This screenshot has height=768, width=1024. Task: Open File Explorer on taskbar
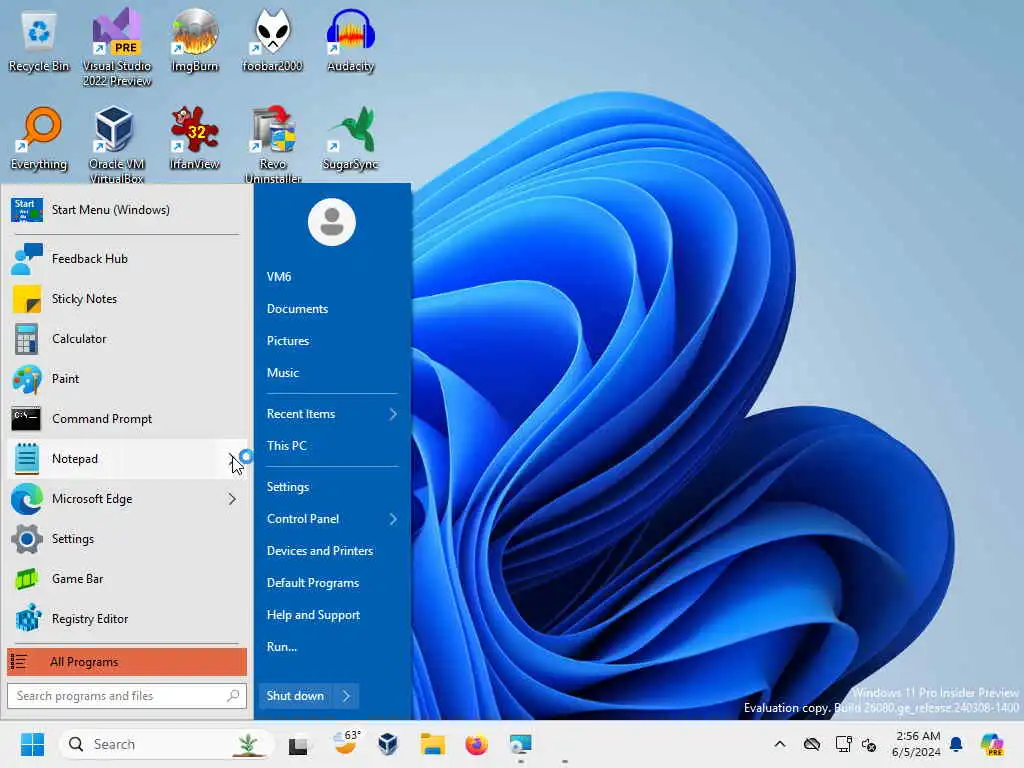pyautogui.click(x=432, y=744)
